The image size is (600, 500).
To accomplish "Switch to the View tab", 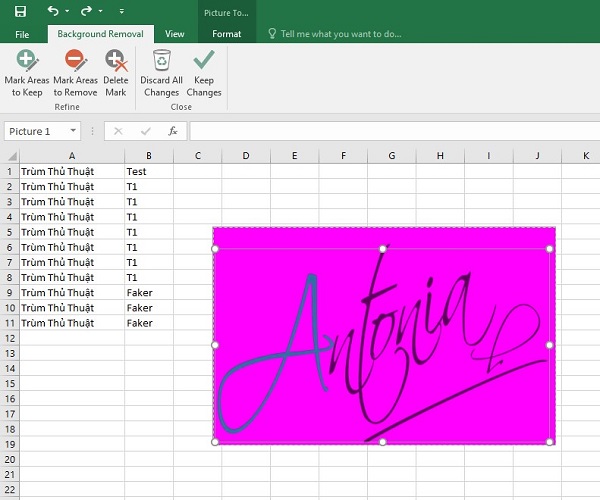I will pyautogui.click(x=175, y=34).
